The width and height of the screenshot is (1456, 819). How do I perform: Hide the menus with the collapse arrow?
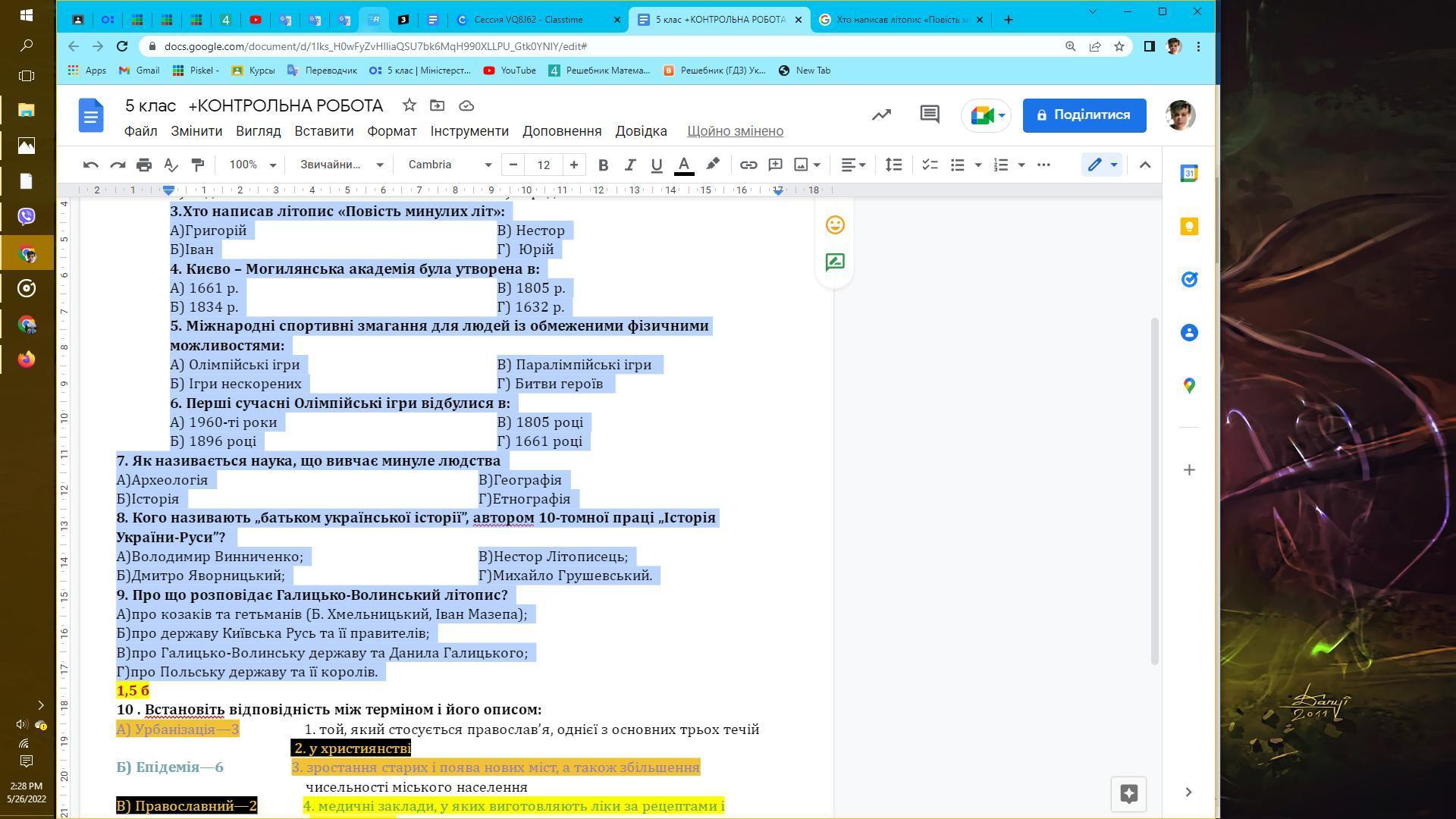tap(1145, 165)
